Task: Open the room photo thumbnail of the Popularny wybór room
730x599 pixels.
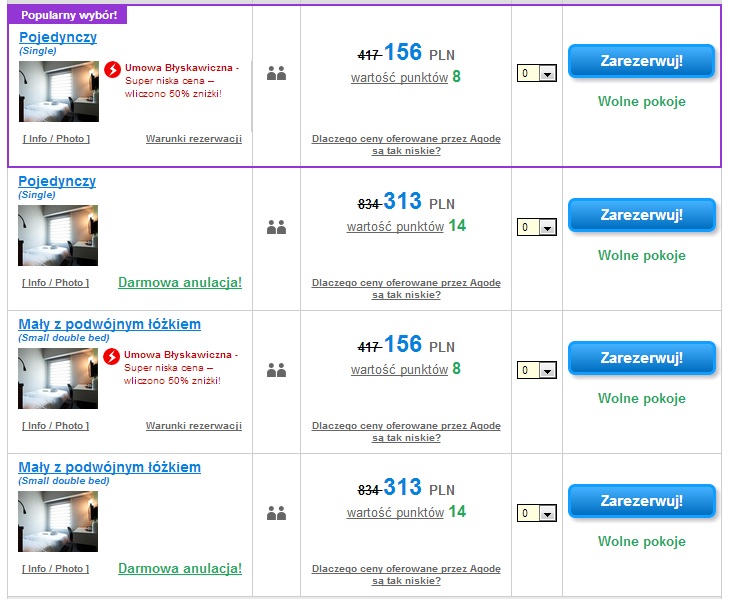Action: pos(59,92)
